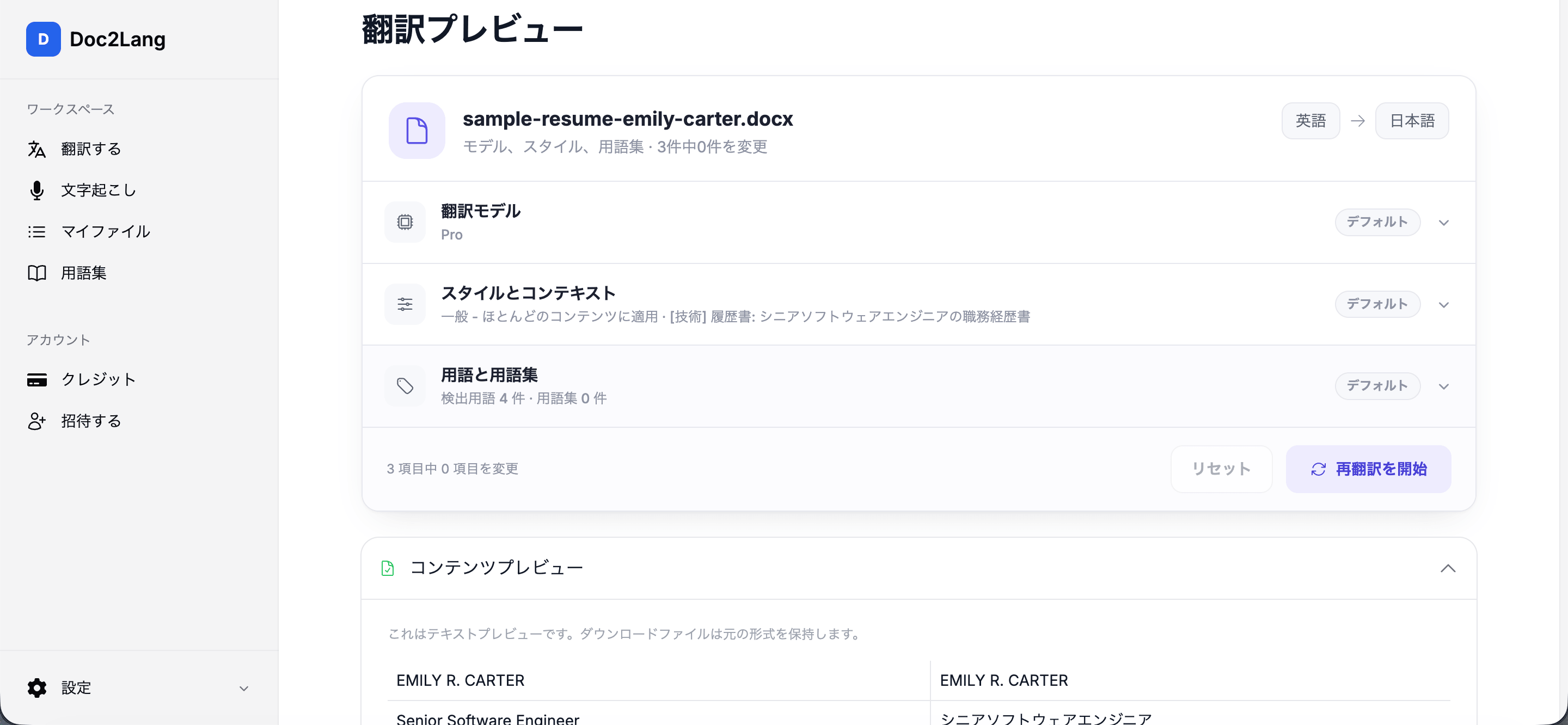Click the tag icon for 用語と用語集

[x=405, y=386]
